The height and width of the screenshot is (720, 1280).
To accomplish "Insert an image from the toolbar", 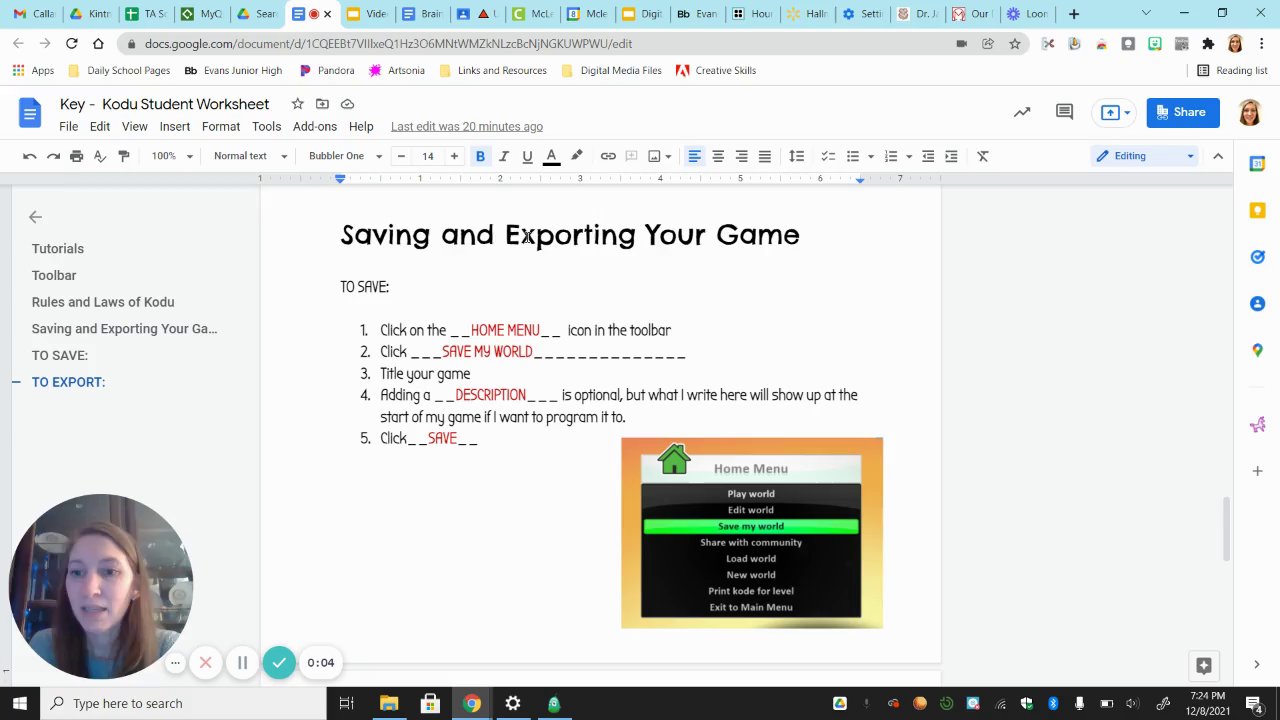I will (654, 156).
